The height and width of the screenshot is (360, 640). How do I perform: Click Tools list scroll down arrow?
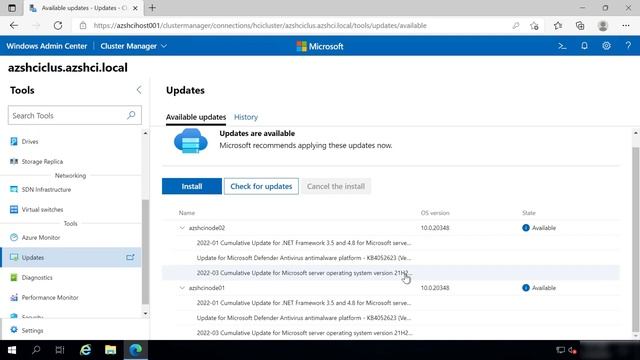(x=145, y=313)
